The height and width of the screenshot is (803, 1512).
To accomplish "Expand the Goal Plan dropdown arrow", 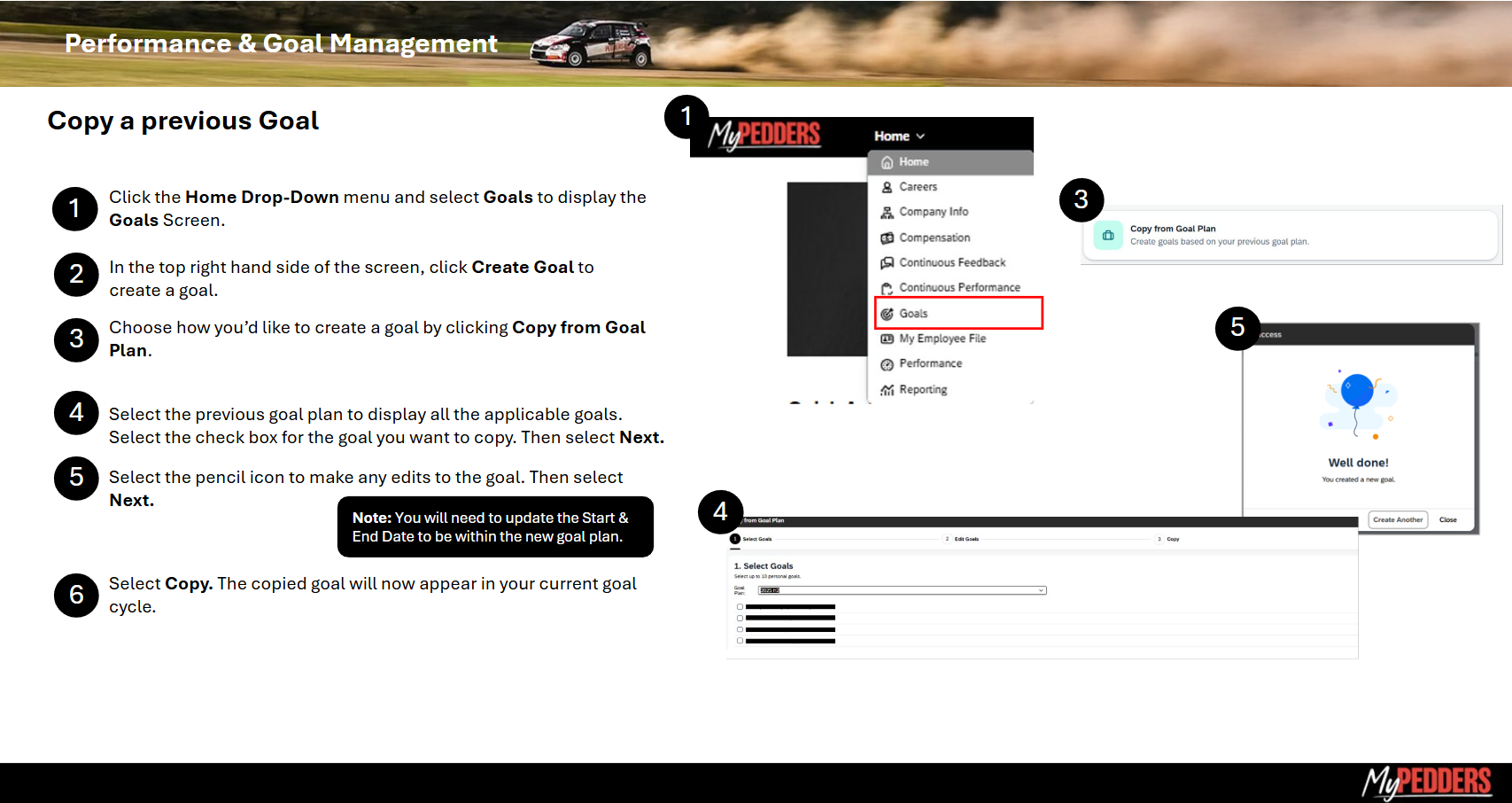I will pyautogui.click(x=1041, y=590).
